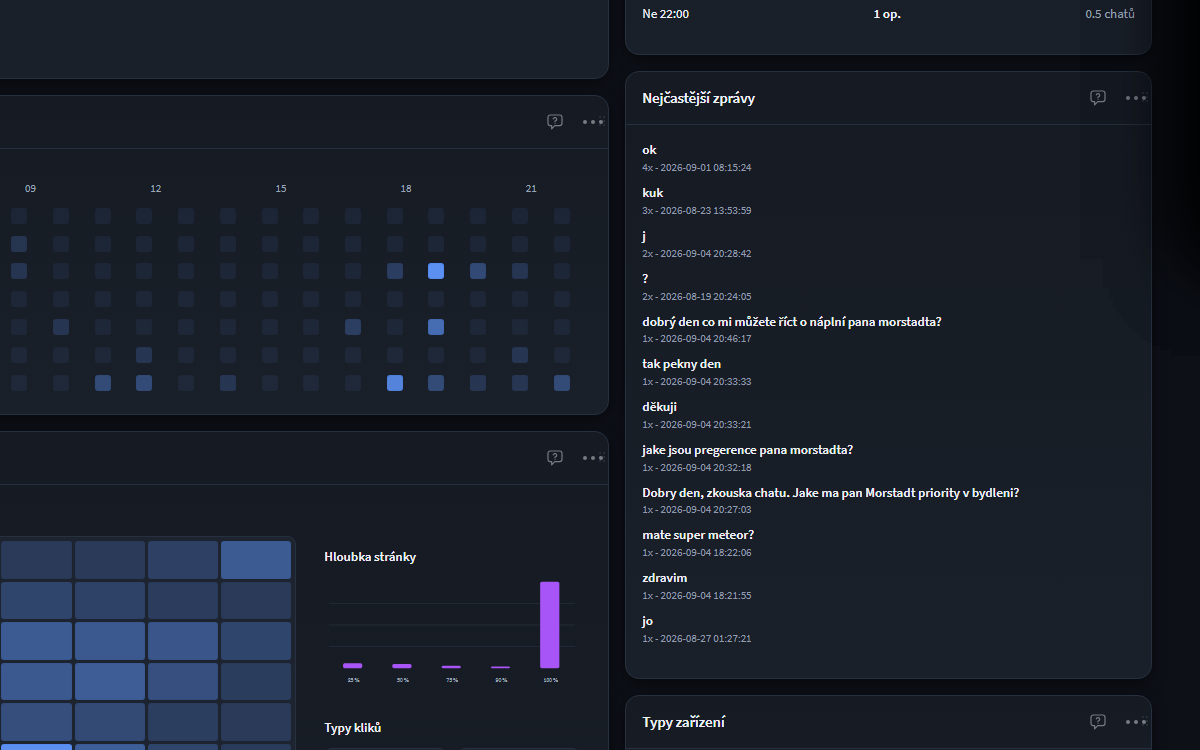The image size is (1200, 750).
Task: Select the 'zdravim' message
Action: [x=665, y=578]
